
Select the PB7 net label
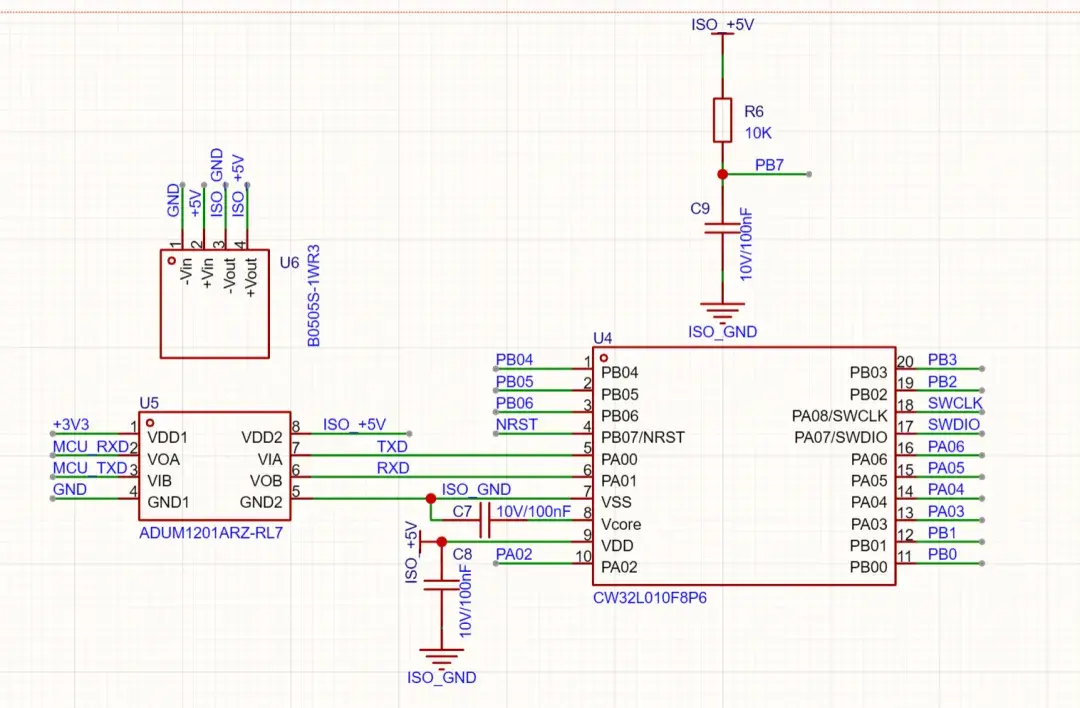coord(769,165)
